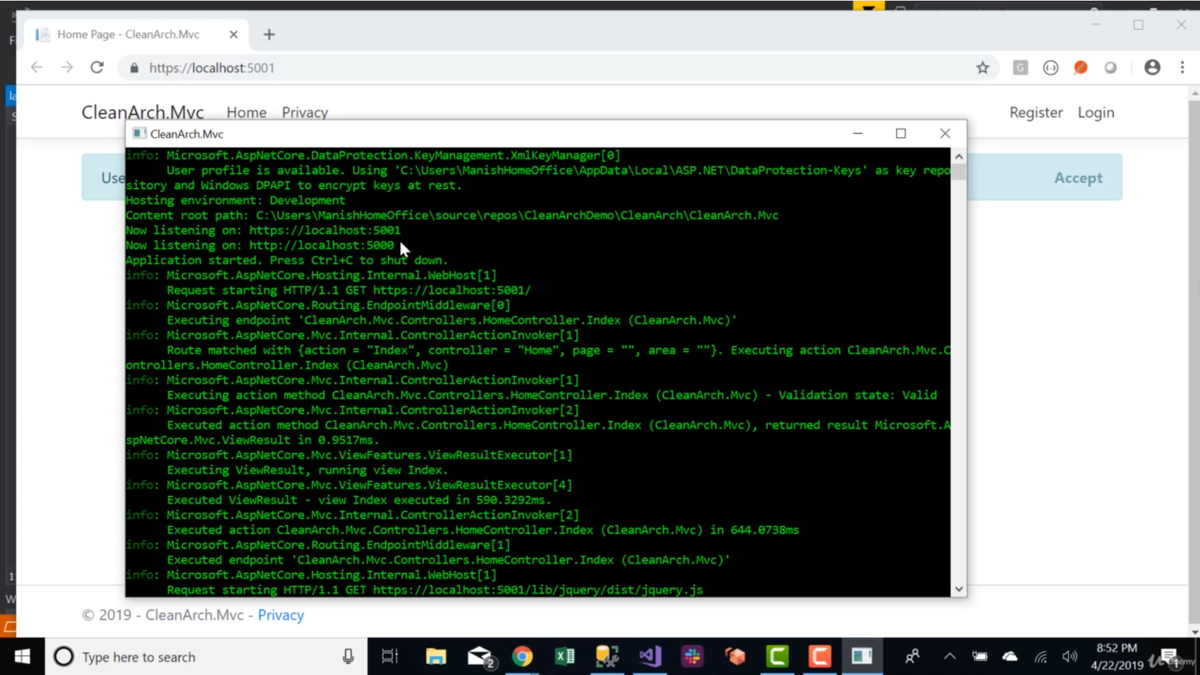The width and height of the screenshot is (1200, 675).
Task: Open the Windows Start menu
Action: [22, 657]
